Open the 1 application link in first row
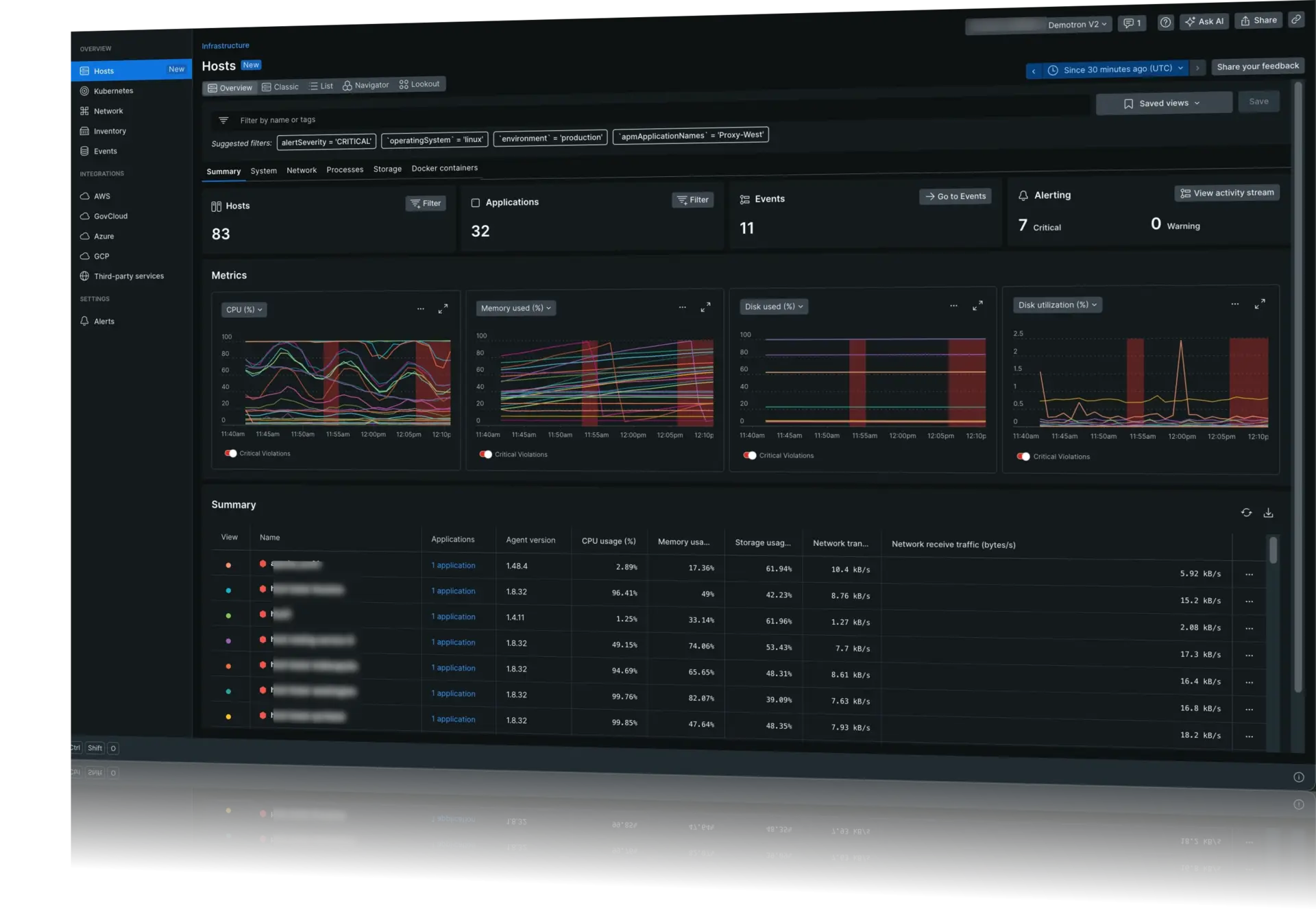Image resolution: width=1316 pixels, height=910 pixels. tap(452, 565)
